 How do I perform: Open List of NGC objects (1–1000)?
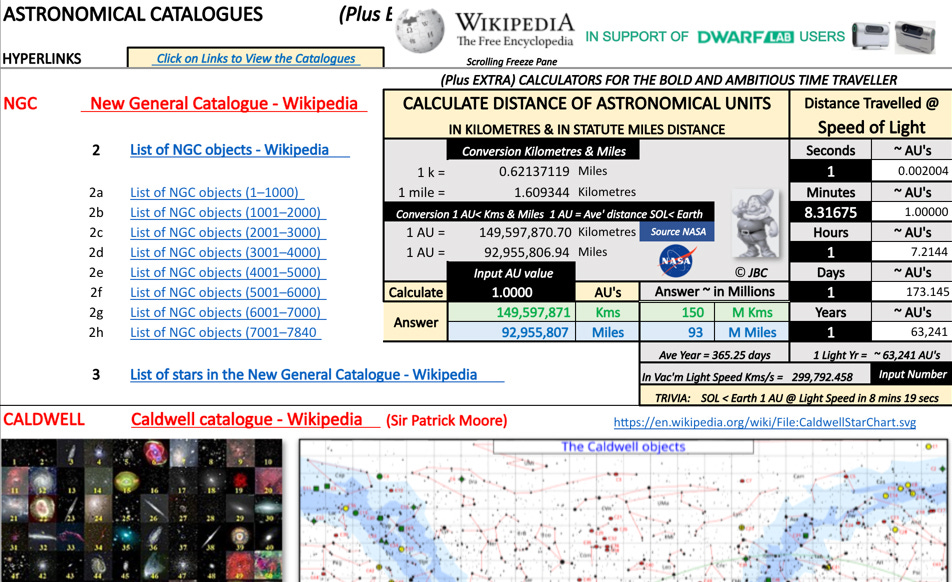pyautogui.click(x=216, y=192)
